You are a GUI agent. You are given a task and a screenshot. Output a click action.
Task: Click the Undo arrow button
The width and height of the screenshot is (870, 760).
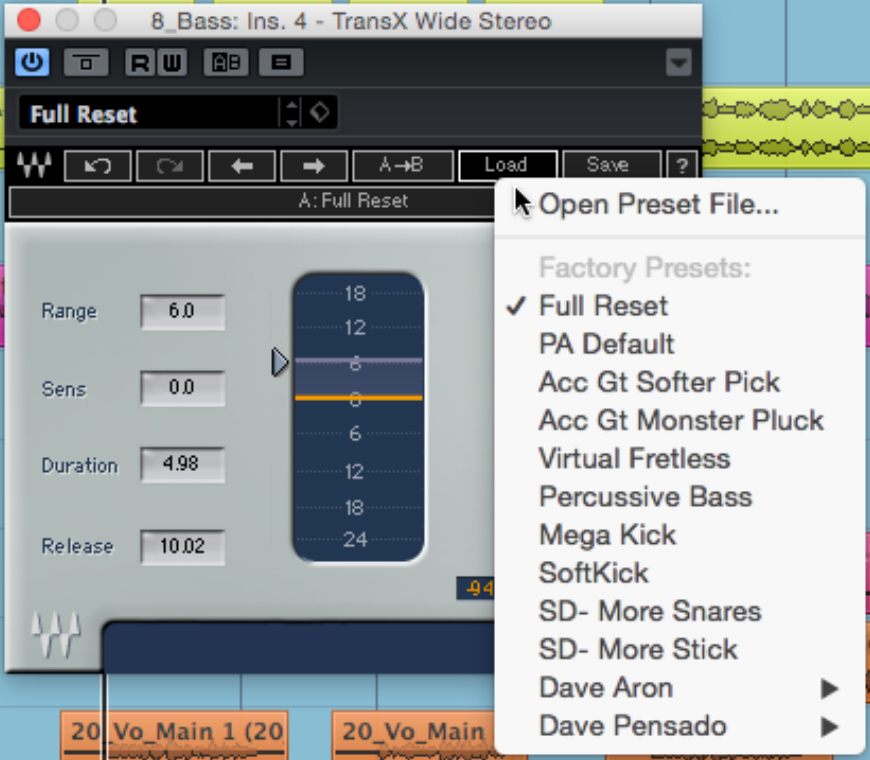(98, 165)
